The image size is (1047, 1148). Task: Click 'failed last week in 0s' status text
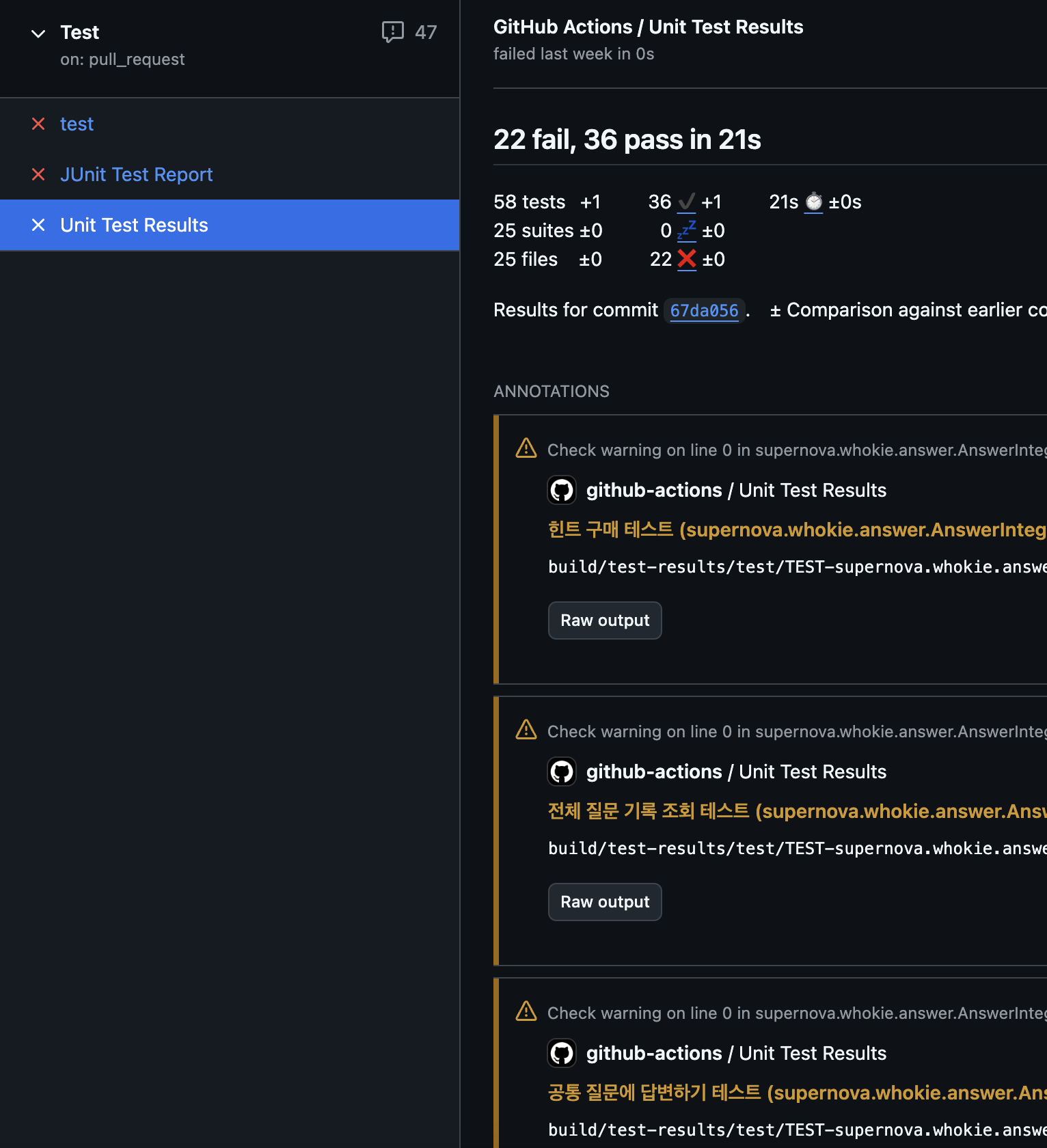click(x=573, y=54)
